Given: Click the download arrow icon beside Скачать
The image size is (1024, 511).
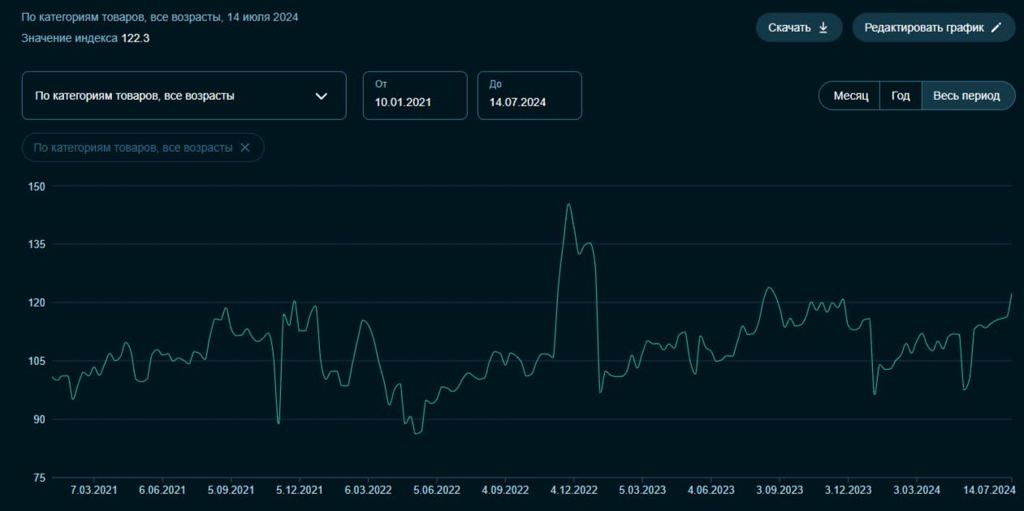Looking at the screenshot, I should 823,28.
